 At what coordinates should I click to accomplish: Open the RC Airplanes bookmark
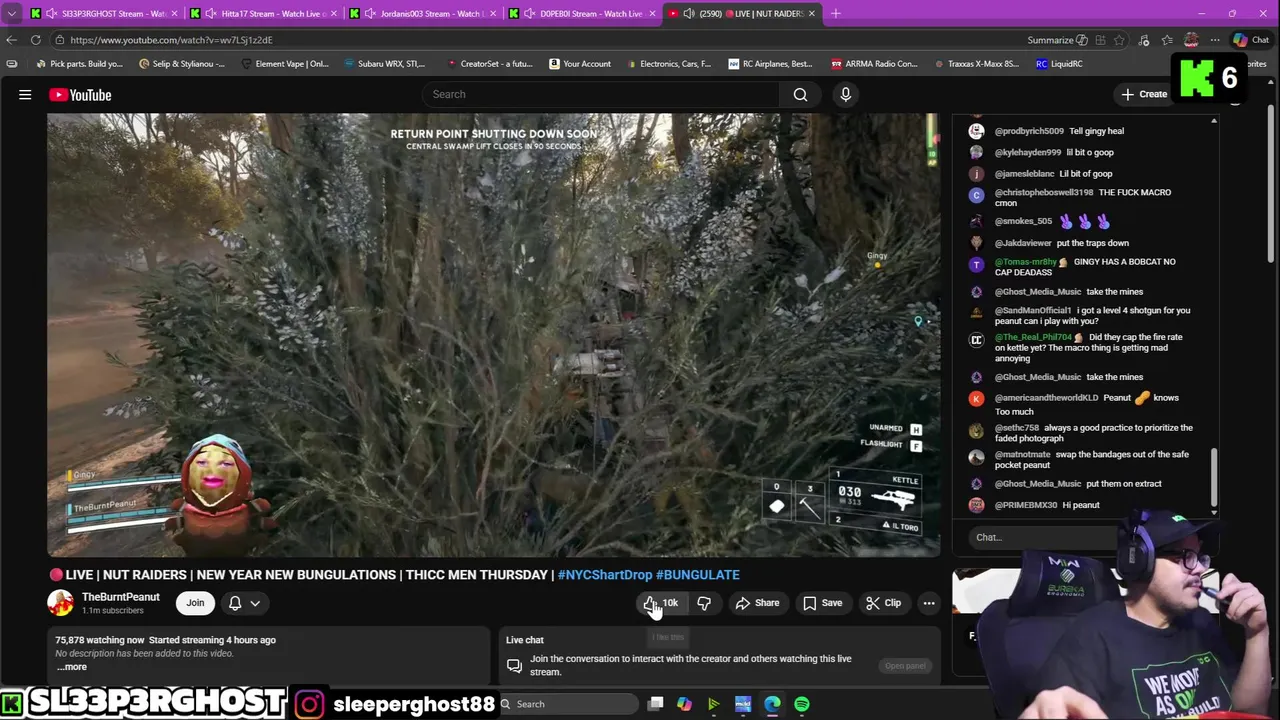click(x=770, y=64)
